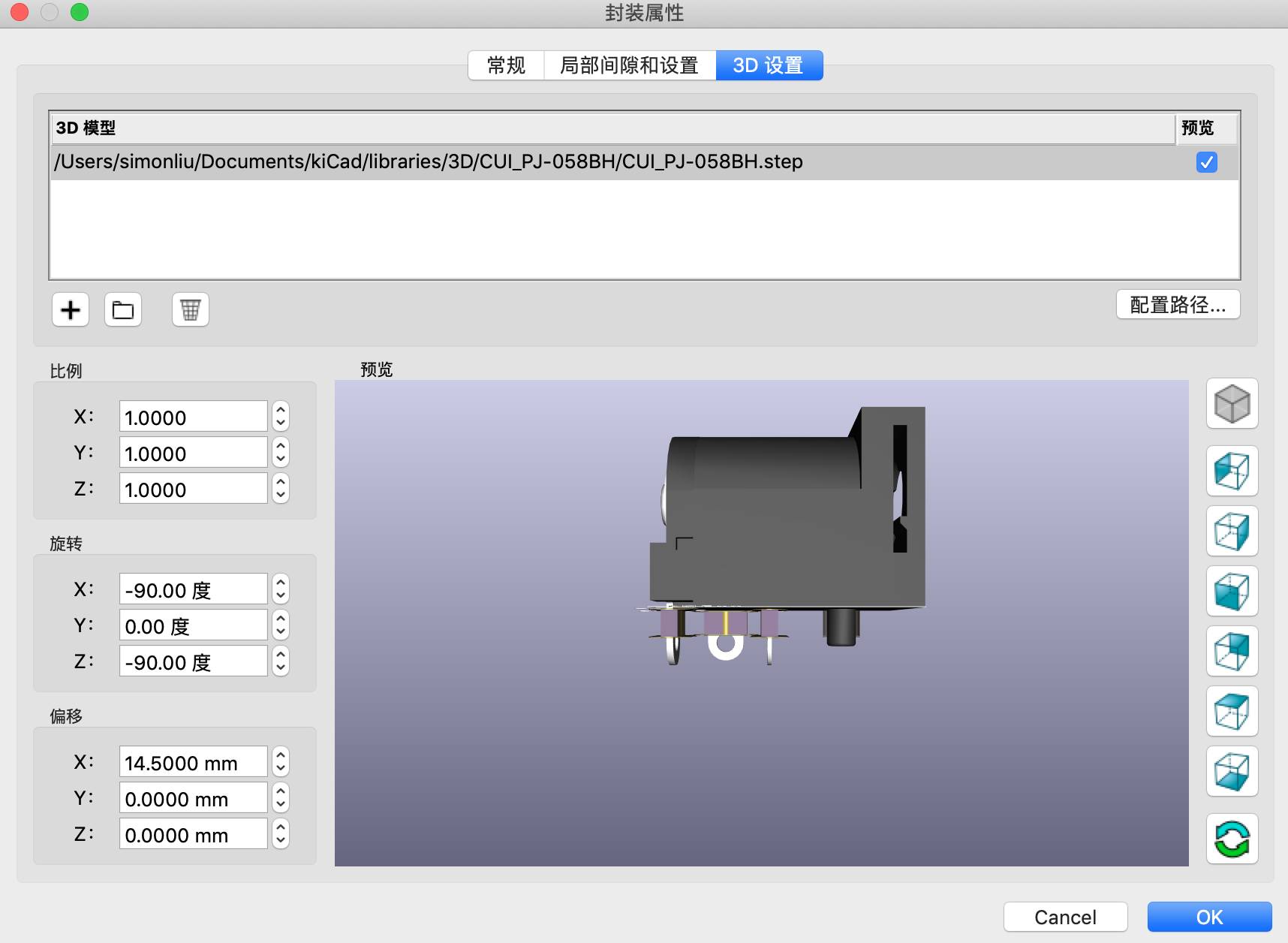Decrease Z rotation using stepper control

(x=279, y=667)
